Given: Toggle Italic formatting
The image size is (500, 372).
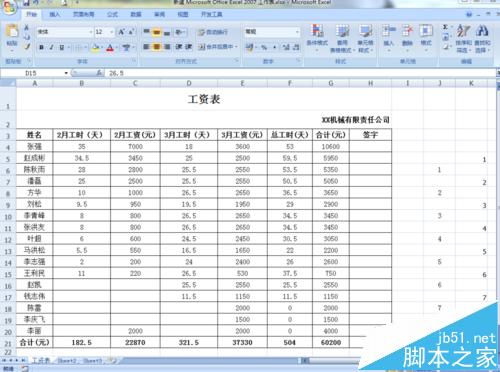Looking at the screenshot, I should (51, 47).
